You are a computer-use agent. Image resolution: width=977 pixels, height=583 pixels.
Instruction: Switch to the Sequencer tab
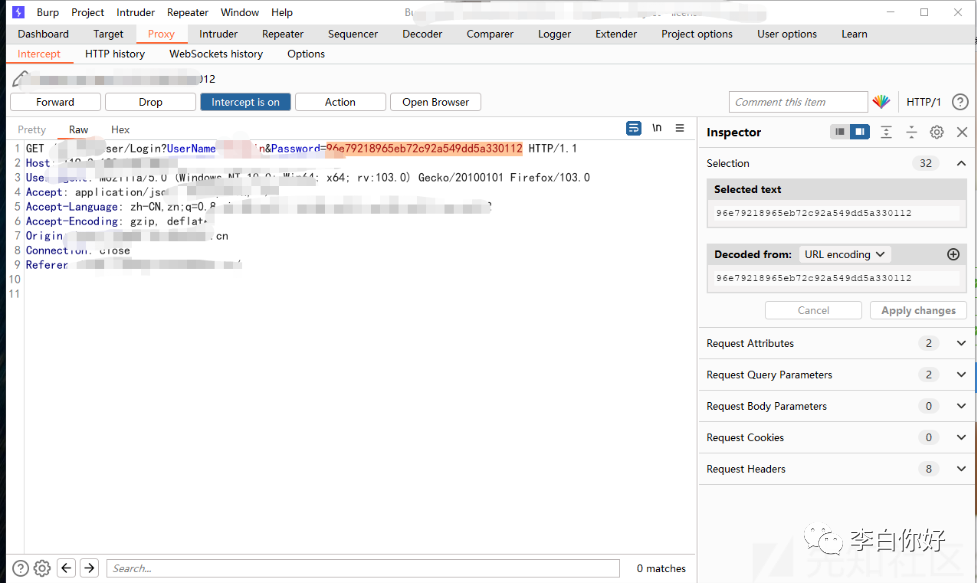(x=353, y=34)
